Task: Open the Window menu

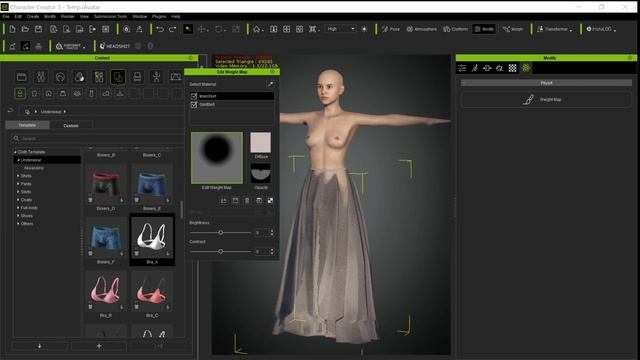Action: click(139, 17)
